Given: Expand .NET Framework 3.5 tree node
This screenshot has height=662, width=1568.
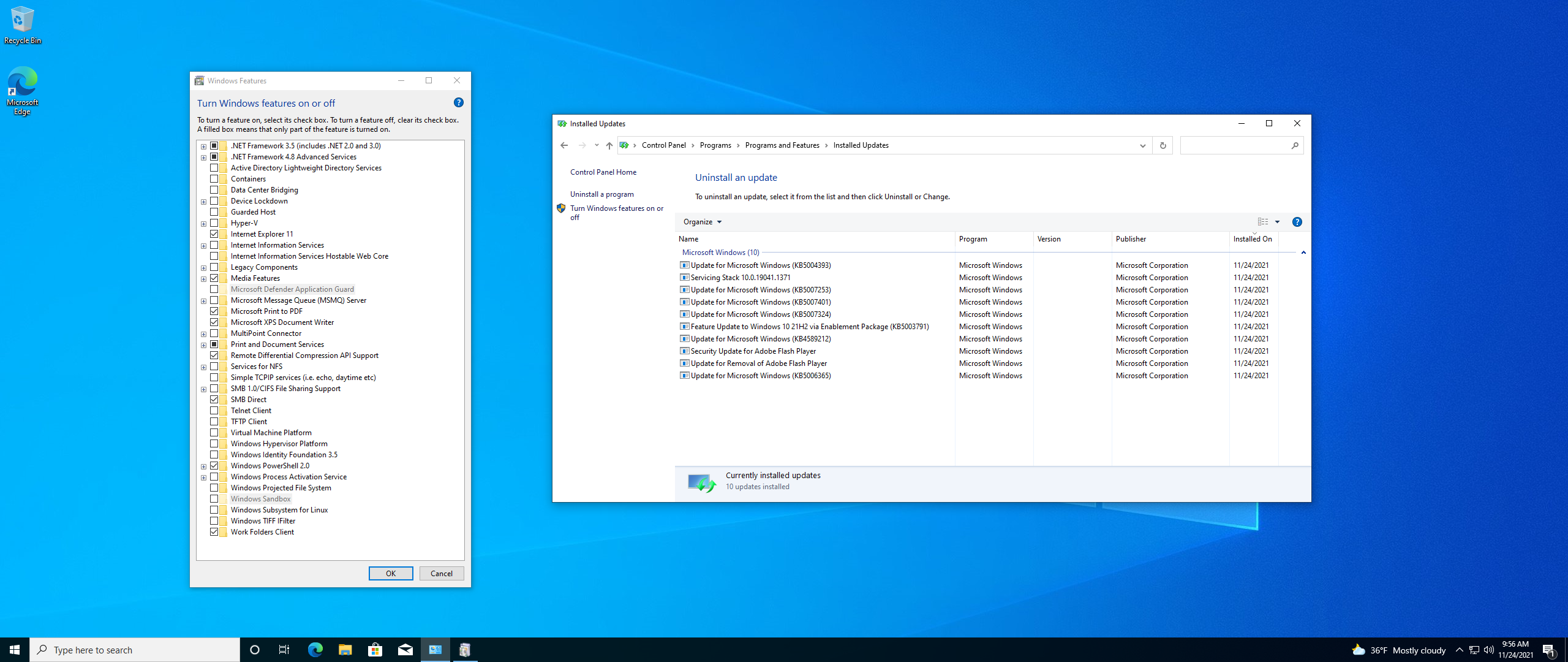Looking at the screenshot, I should pos(203,146).
